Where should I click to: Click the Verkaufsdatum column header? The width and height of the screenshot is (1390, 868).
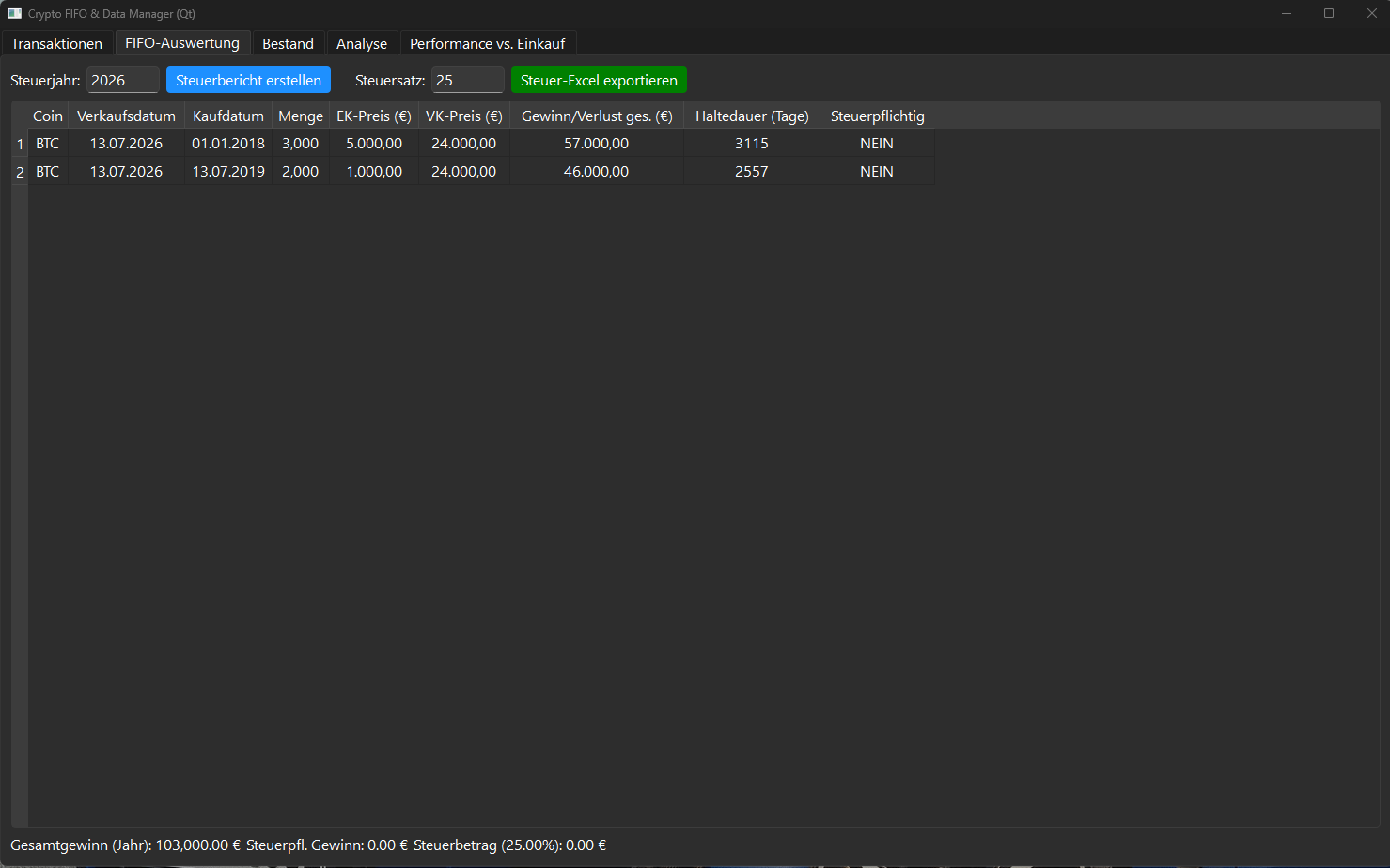tap(126, 116)
